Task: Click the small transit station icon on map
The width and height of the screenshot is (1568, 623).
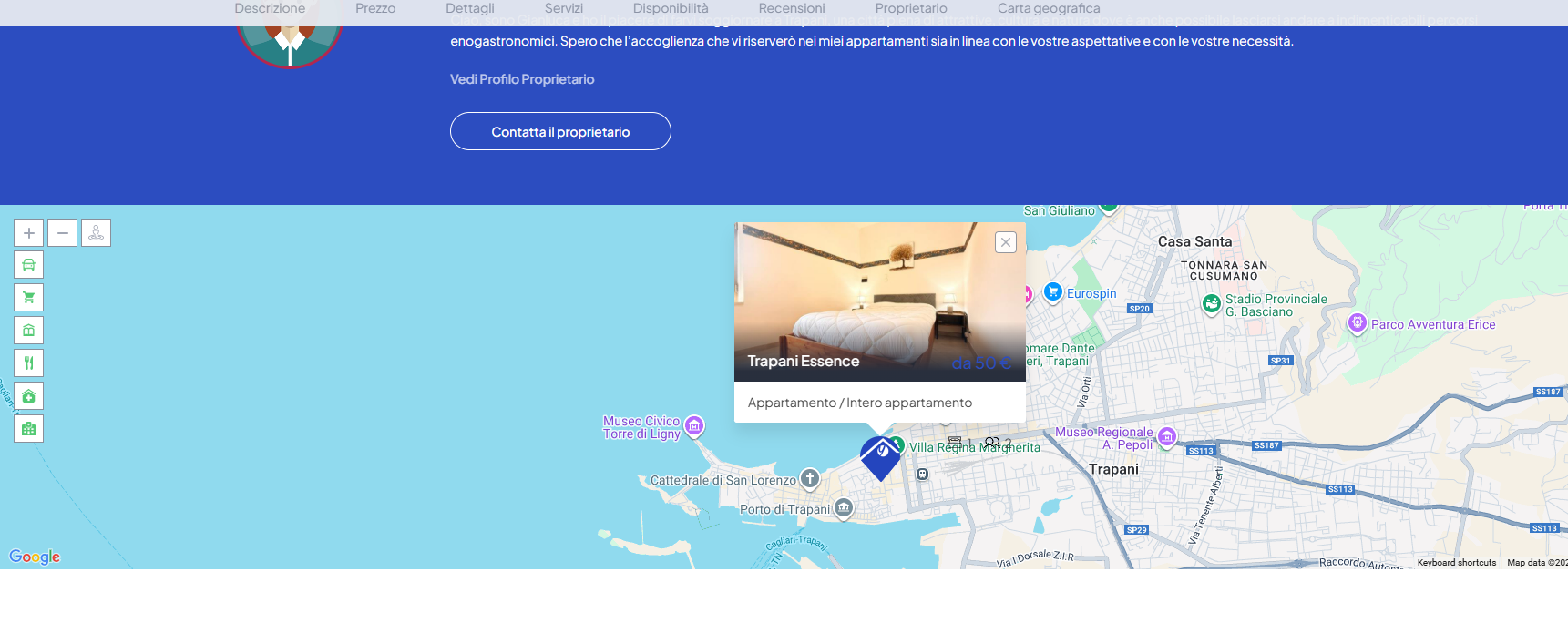Action: tap(922, 474)
